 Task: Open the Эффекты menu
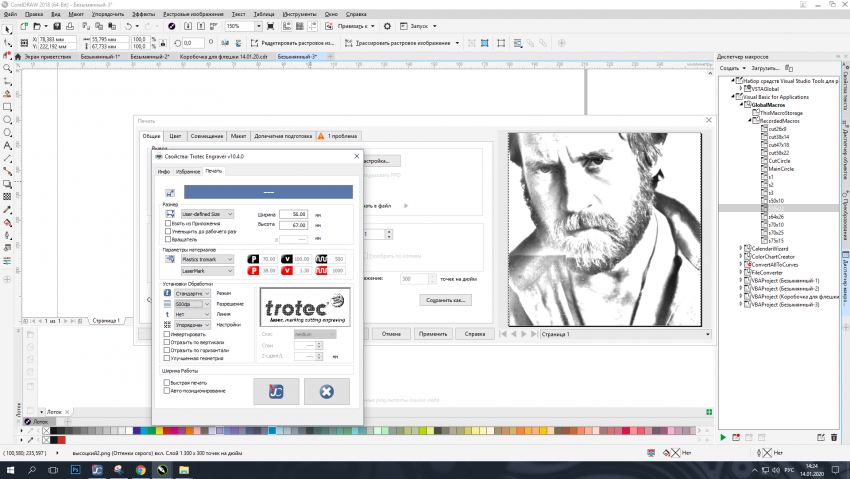click(x=142, y=15)
